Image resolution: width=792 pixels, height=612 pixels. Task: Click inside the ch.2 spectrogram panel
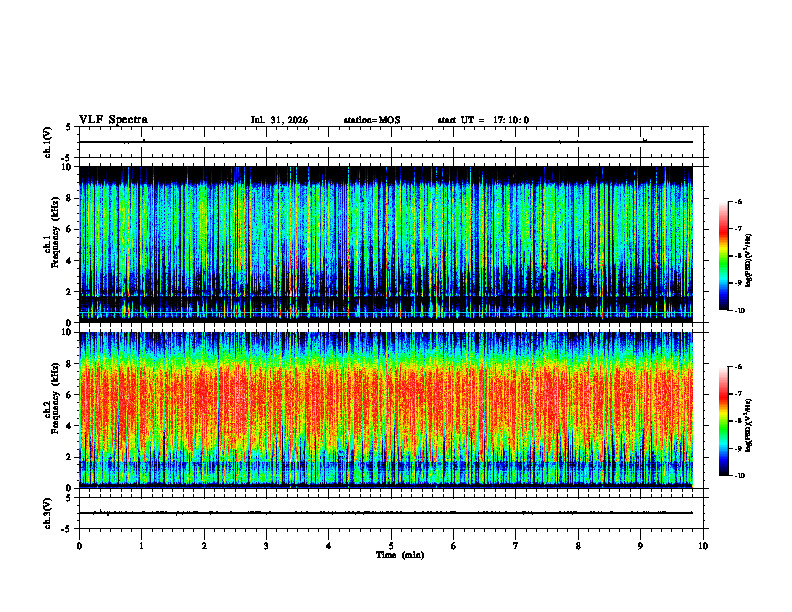[386, 410]
